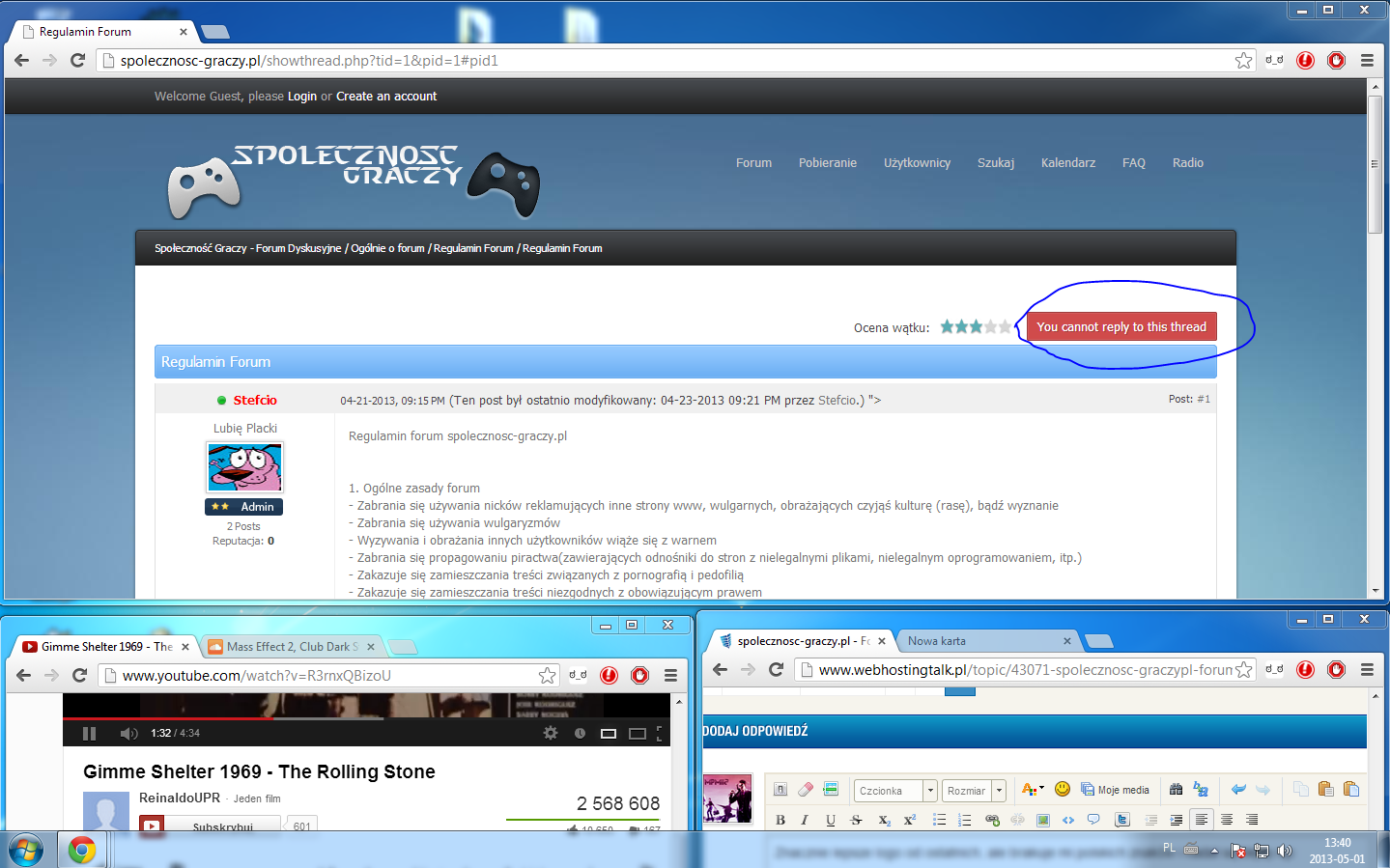Click the eraser remove-format icon
This screenshot has height=868, width=1390.
pyautogui.click(x=806, y=789)
